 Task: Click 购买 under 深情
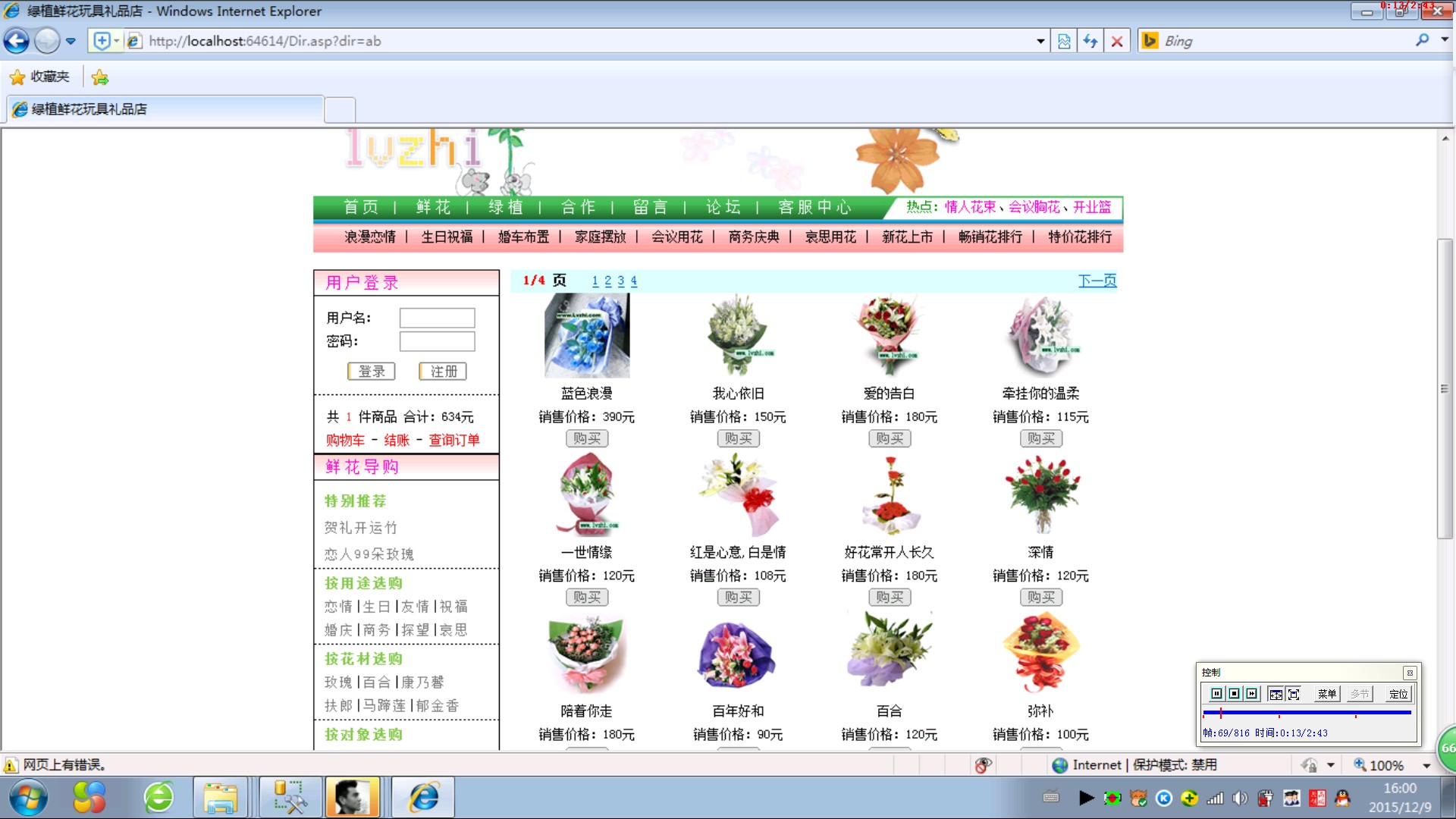click(1041, 598)
